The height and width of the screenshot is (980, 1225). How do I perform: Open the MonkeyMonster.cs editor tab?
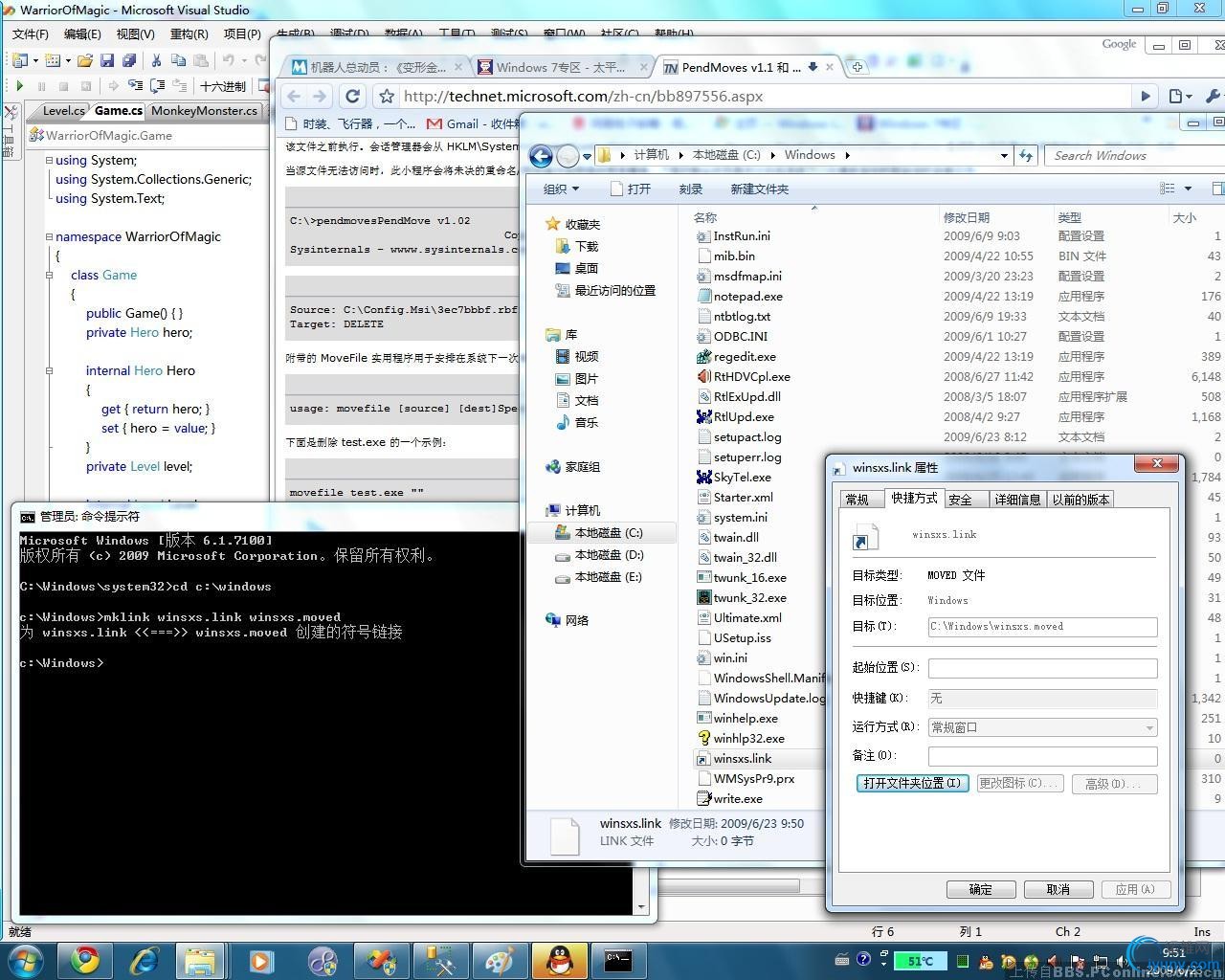point(204,110)
